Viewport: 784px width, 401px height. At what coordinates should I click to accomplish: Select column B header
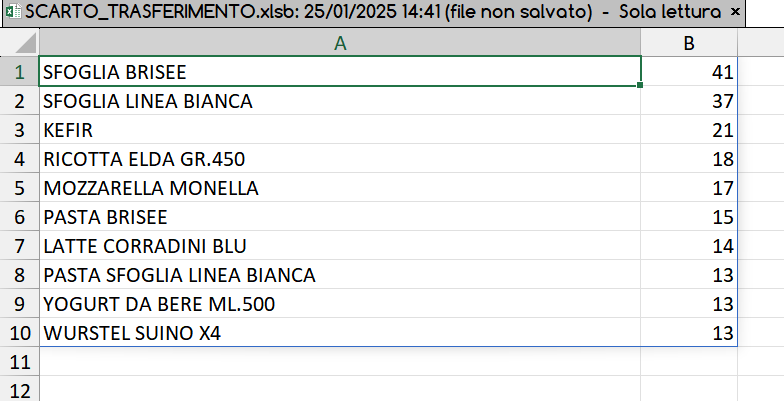(689, 43)
